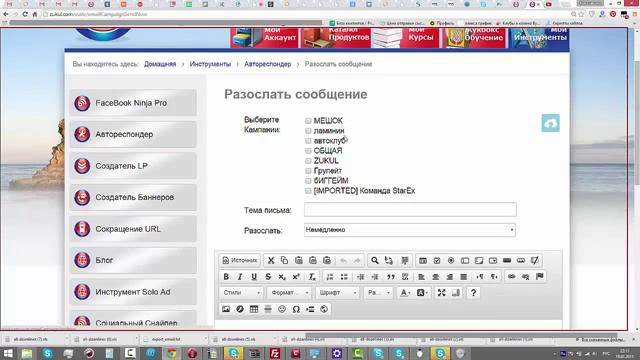Go to the Домашняя breadcrumb link
This screenshot has width=640, height=360.
point(160,64)
